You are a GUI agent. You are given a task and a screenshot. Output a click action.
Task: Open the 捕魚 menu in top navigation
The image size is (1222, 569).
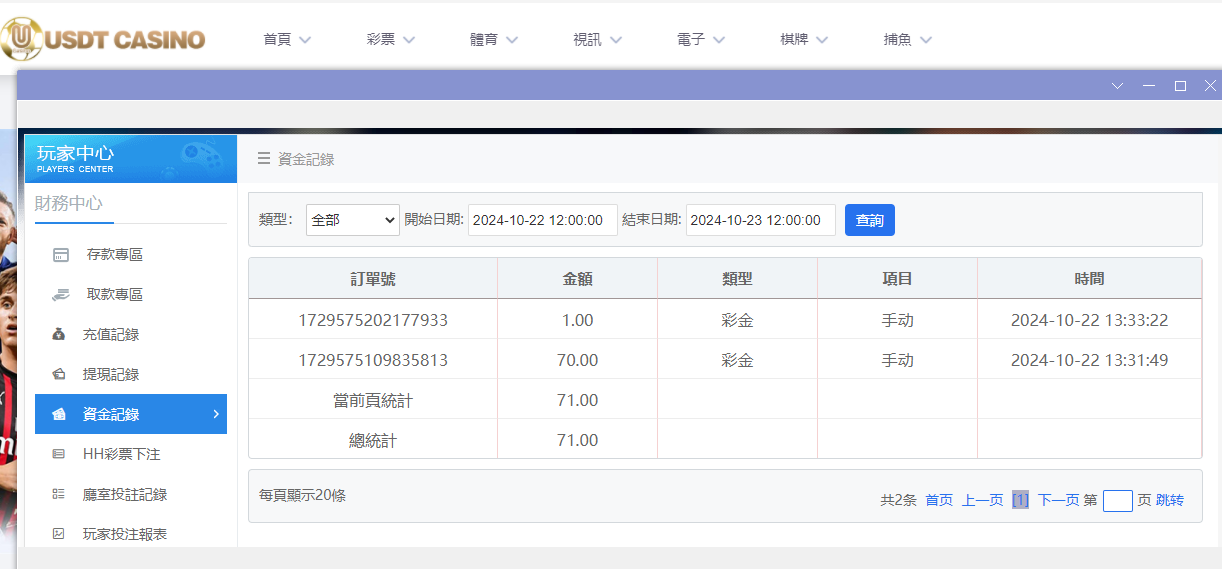907,40
